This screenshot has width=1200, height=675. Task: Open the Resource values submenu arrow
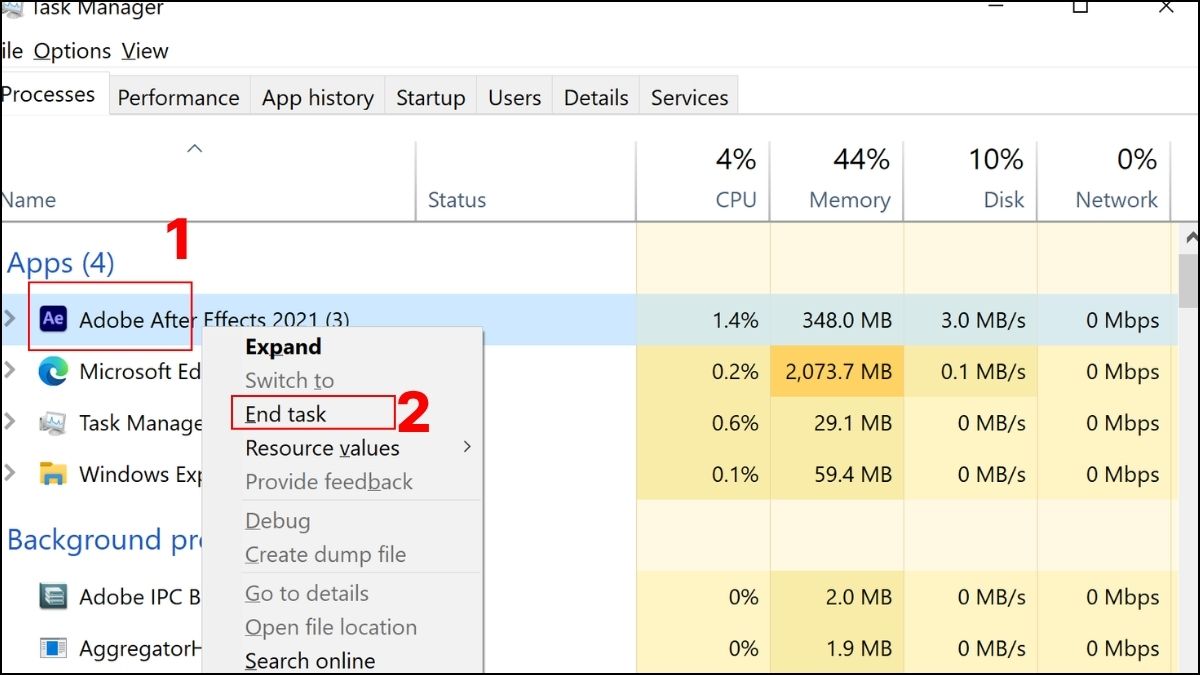tap(466, 447)
